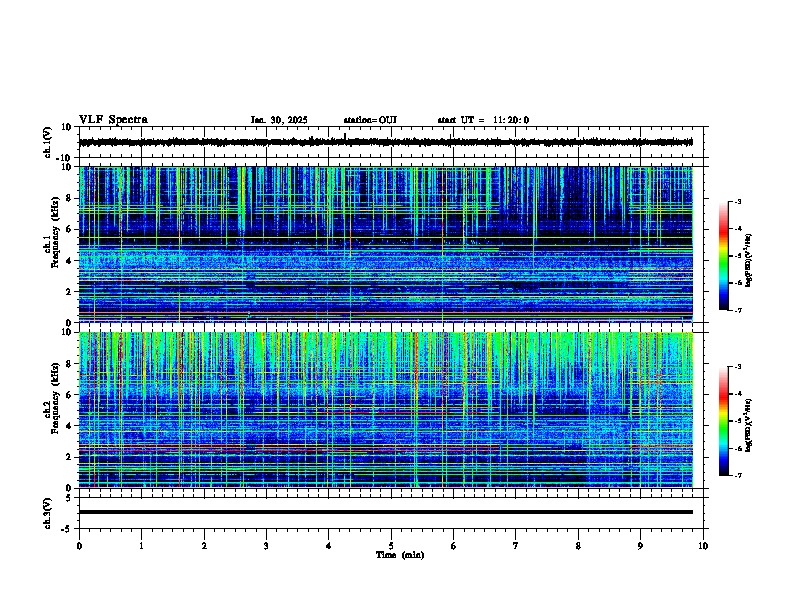This screenshot has height=612, width=792.
Task: Click the ch.1 voltage waveform trace
Action: (386, 142)
